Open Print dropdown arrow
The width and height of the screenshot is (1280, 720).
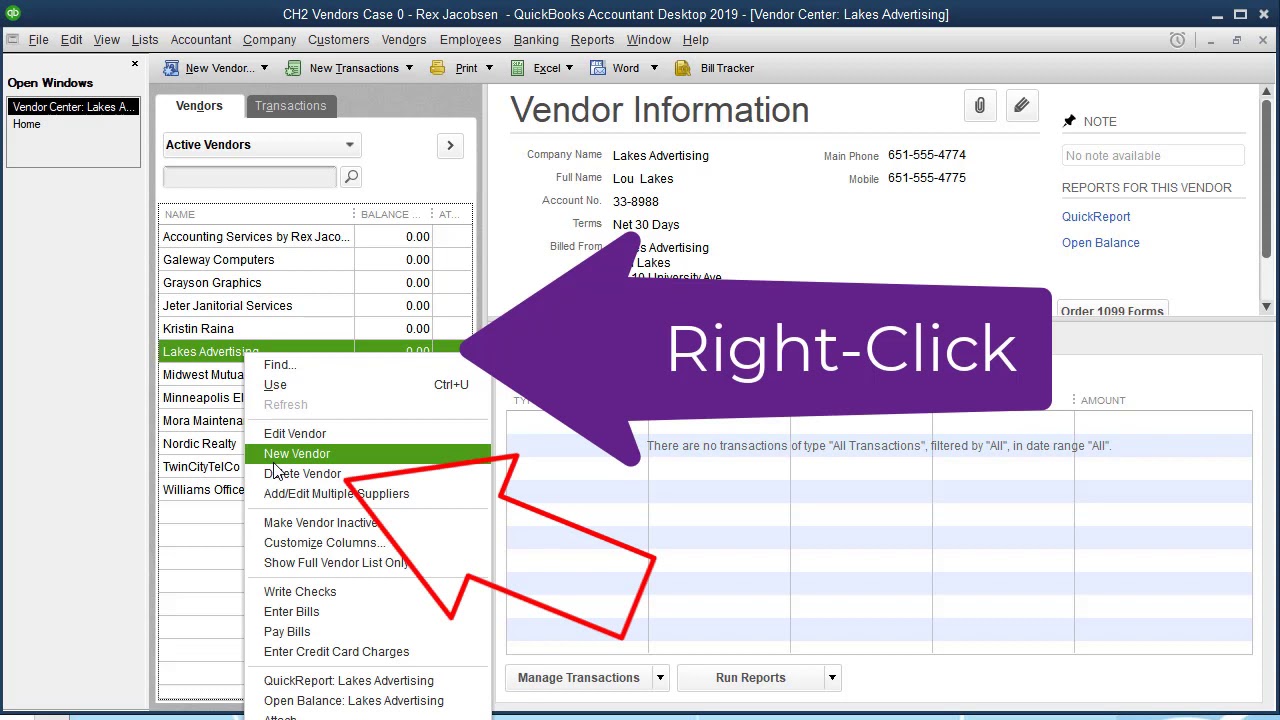click(x=489, y=68)
